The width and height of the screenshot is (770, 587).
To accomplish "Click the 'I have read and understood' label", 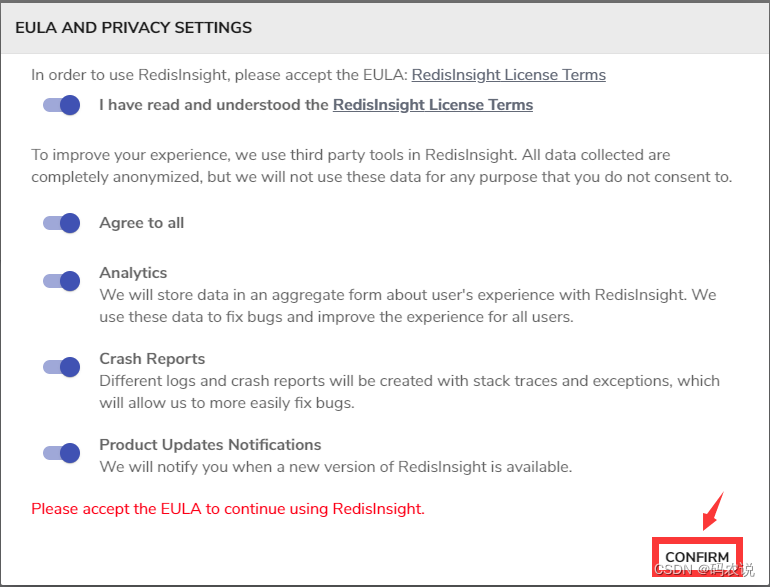I will tap(214, 105).
